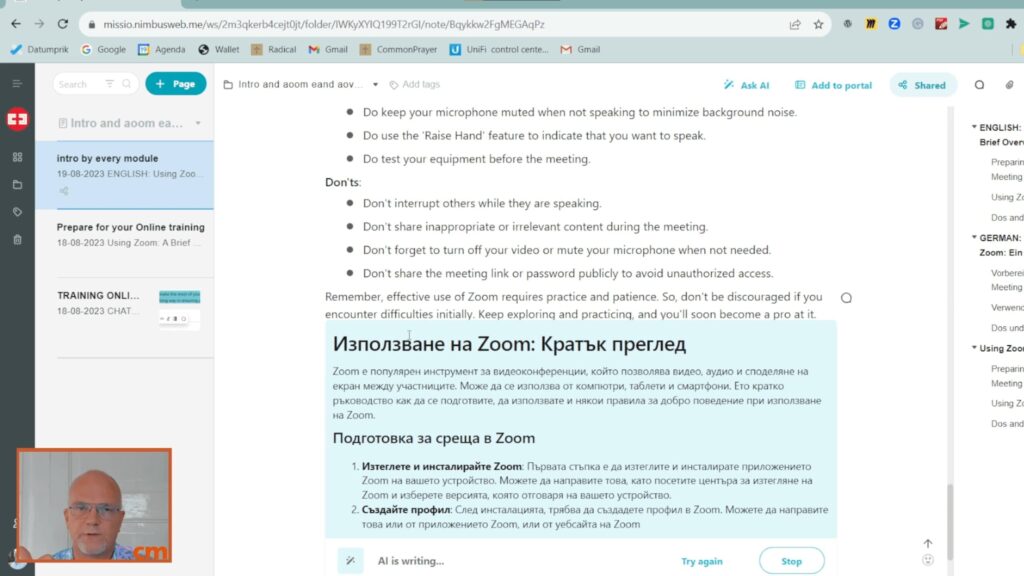Click the TRAINING ONLI note thumbnail
Viewport: 1024px width, 576px height.
click(x=180, y=310)
